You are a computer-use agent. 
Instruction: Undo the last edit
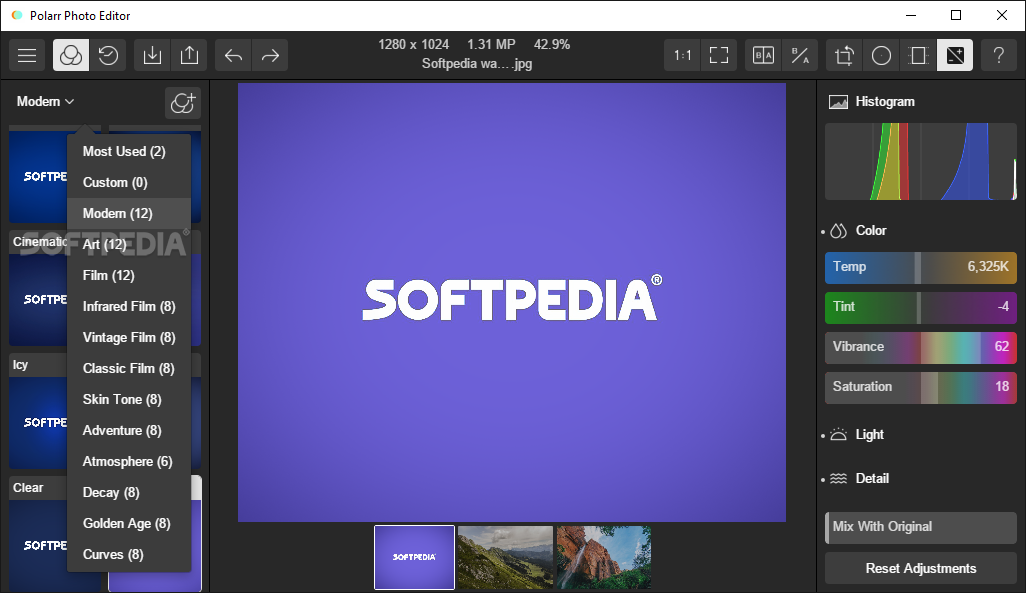point(234,55)
